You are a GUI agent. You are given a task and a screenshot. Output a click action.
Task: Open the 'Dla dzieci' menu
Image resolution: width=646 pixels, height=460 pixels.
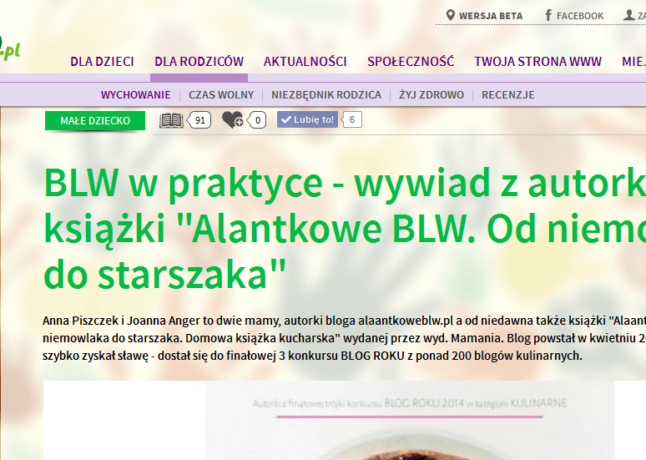[102, 61]
